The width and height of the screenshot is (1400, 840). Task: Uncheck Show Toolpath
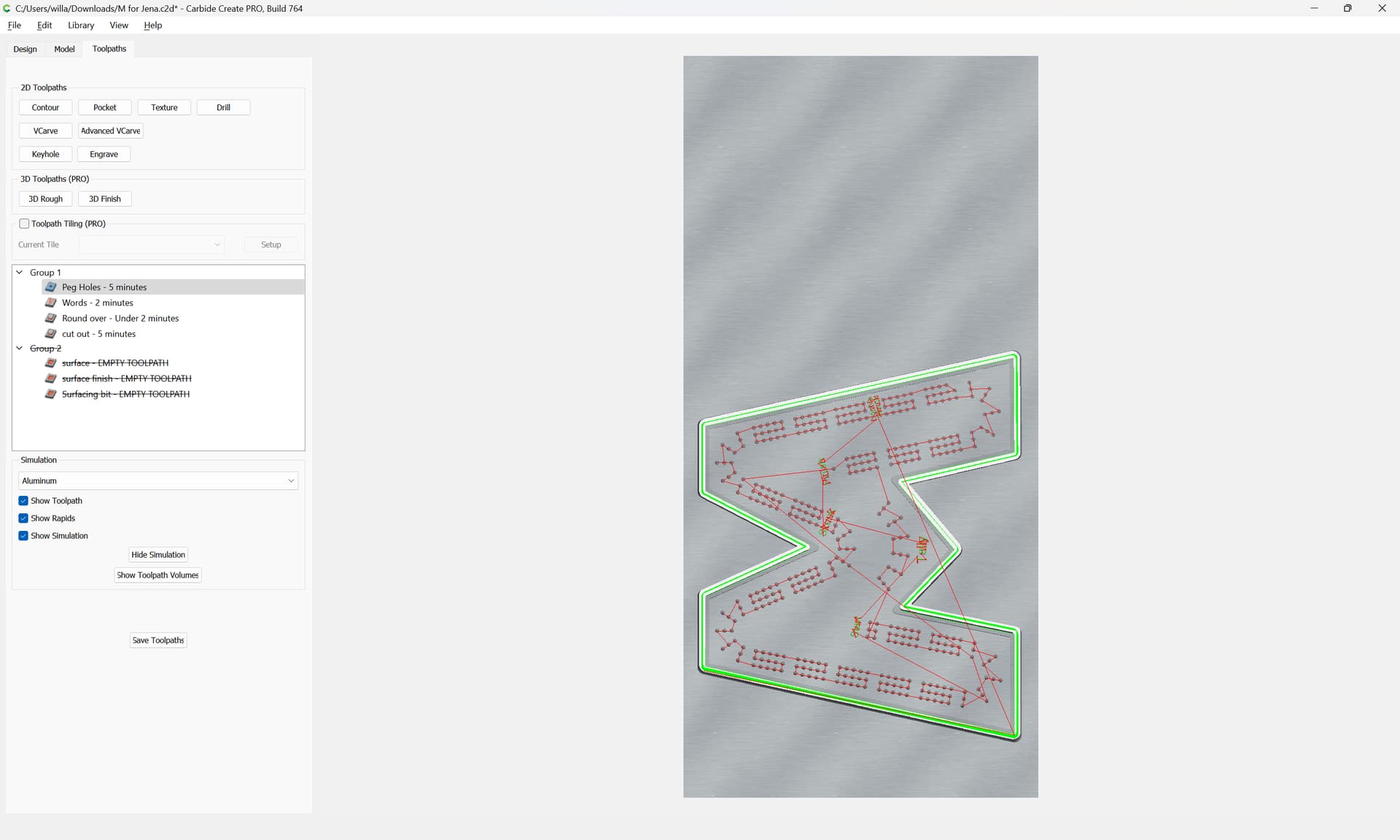[23, 501]
